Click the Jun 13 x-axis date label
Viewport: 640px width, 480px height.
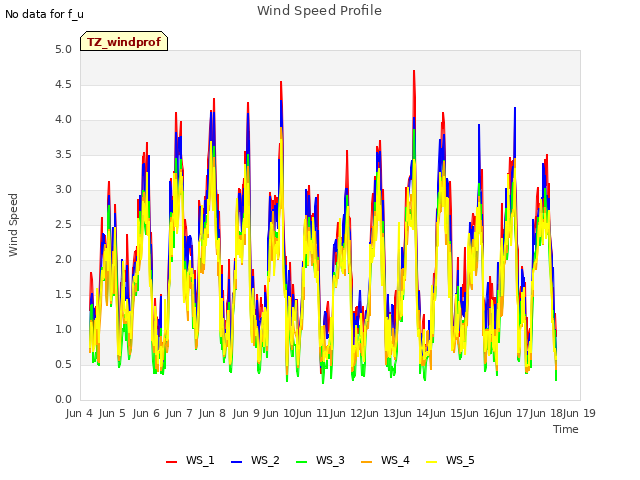(x=379, y=413)
